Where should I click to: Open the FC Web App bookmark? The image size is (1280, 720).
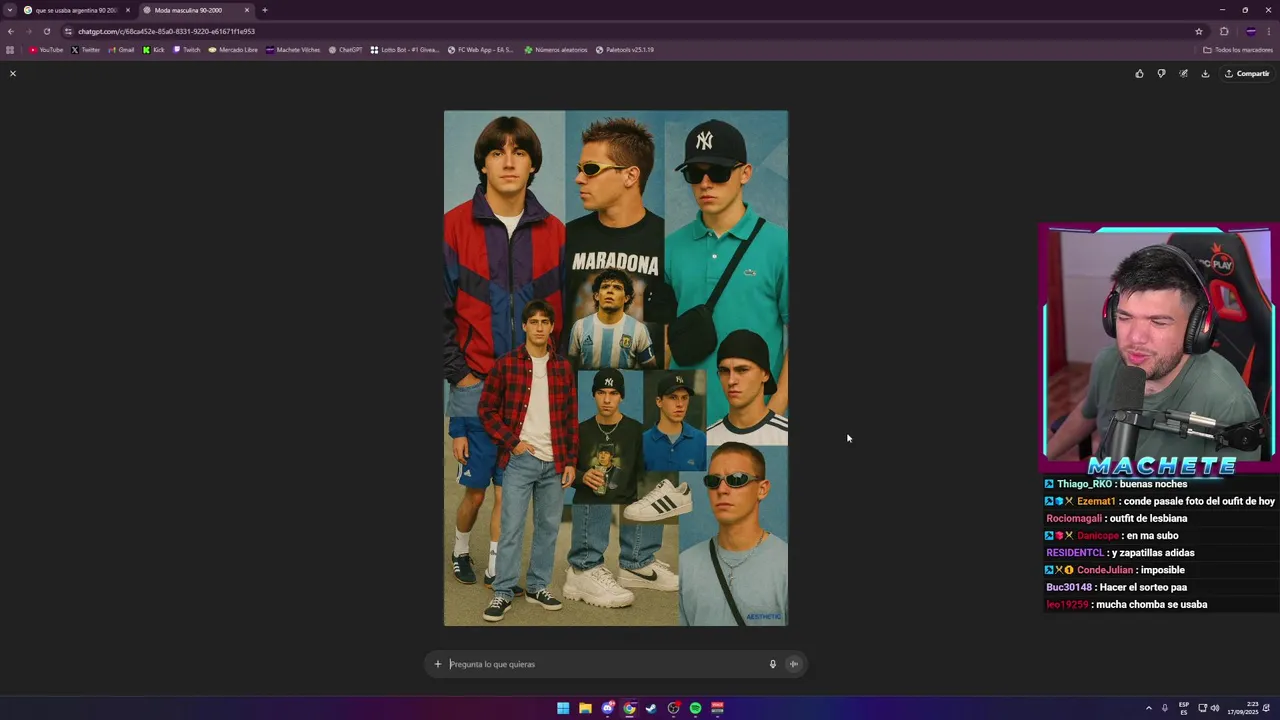click(x=481, y=49)
